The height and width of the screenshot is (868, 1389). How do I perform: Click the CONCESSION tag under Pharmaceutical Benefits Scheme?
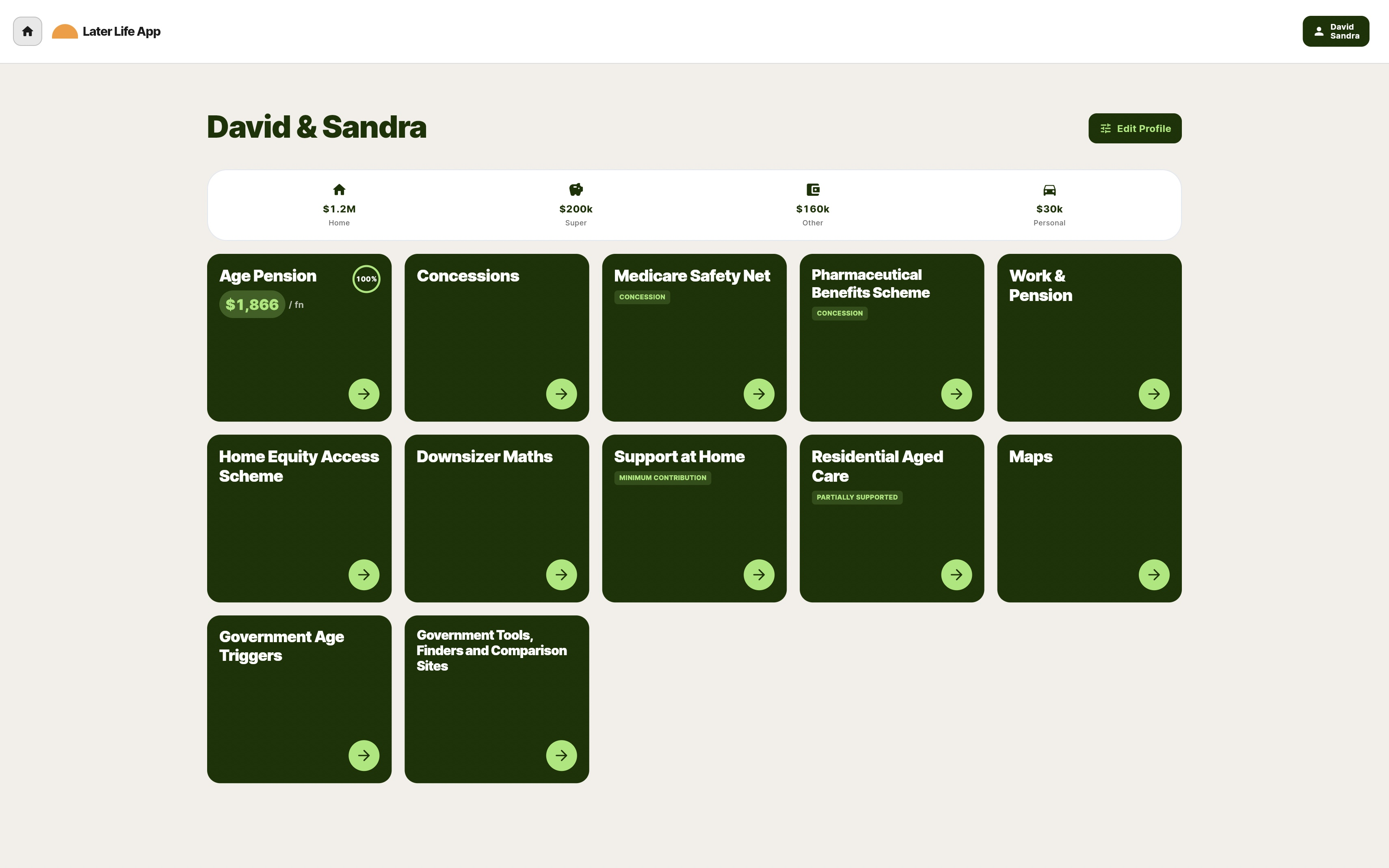click(839, 313)
